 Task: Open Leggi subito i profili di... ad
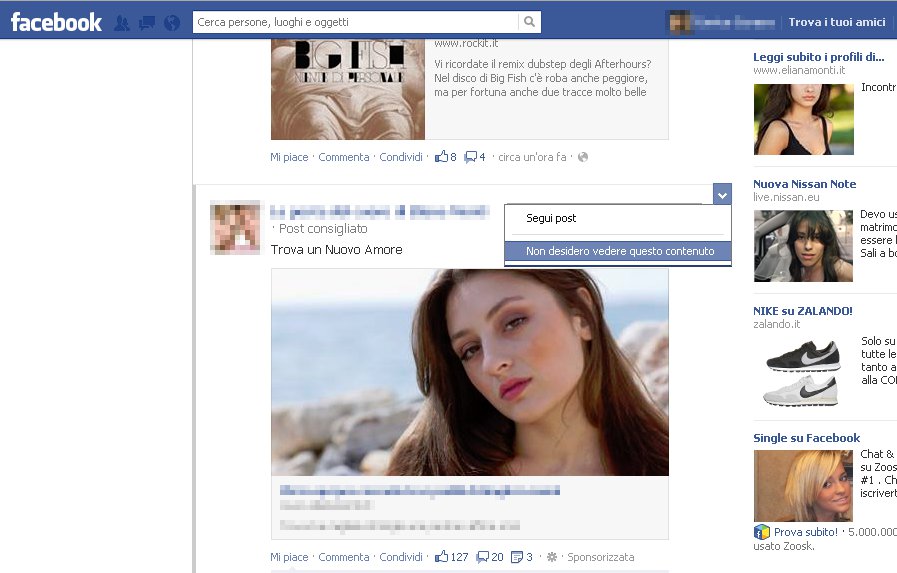click(x=819, y=57)
